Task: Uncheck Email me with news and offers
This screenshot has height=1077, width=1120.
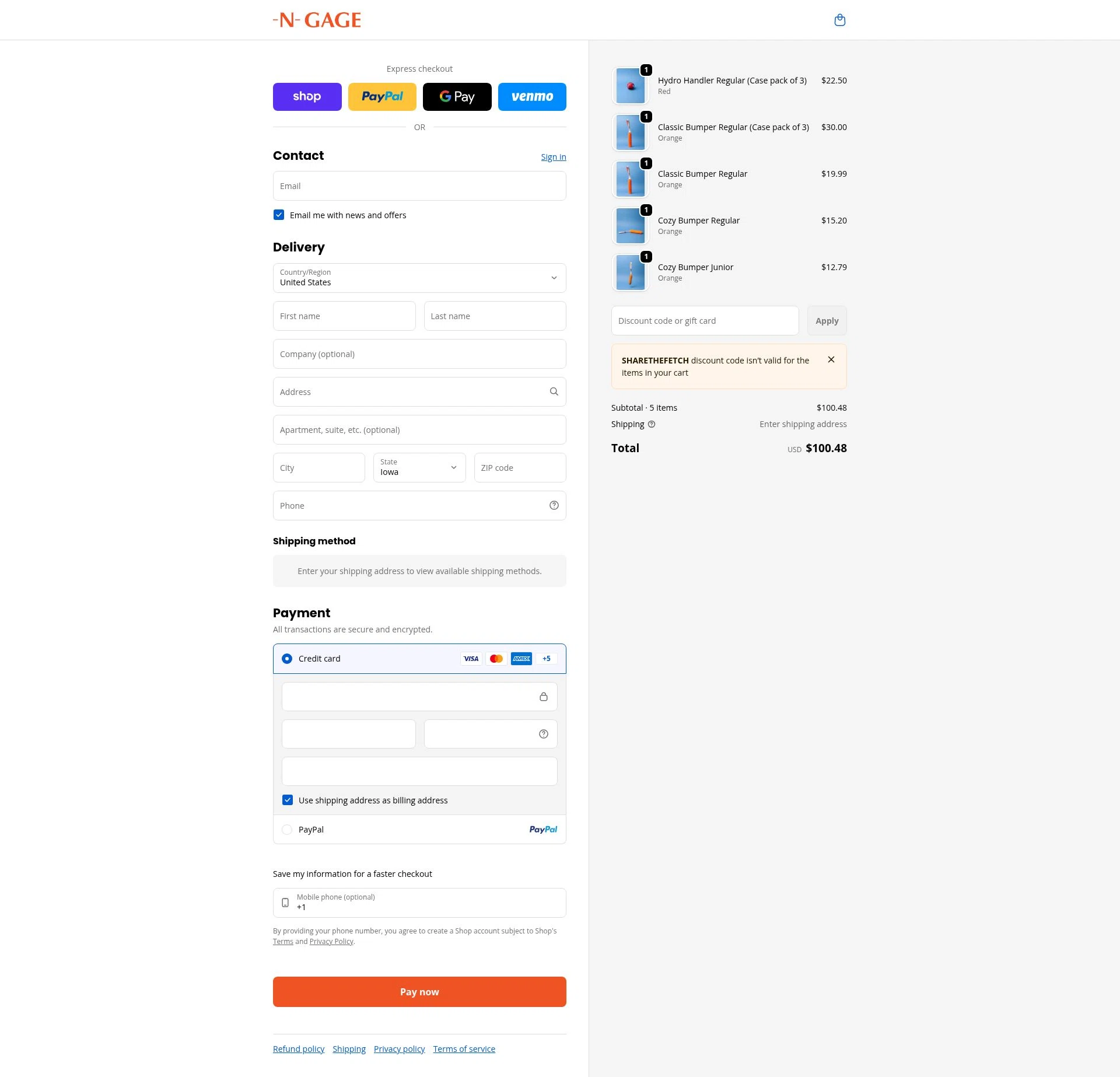Action: 279,215
